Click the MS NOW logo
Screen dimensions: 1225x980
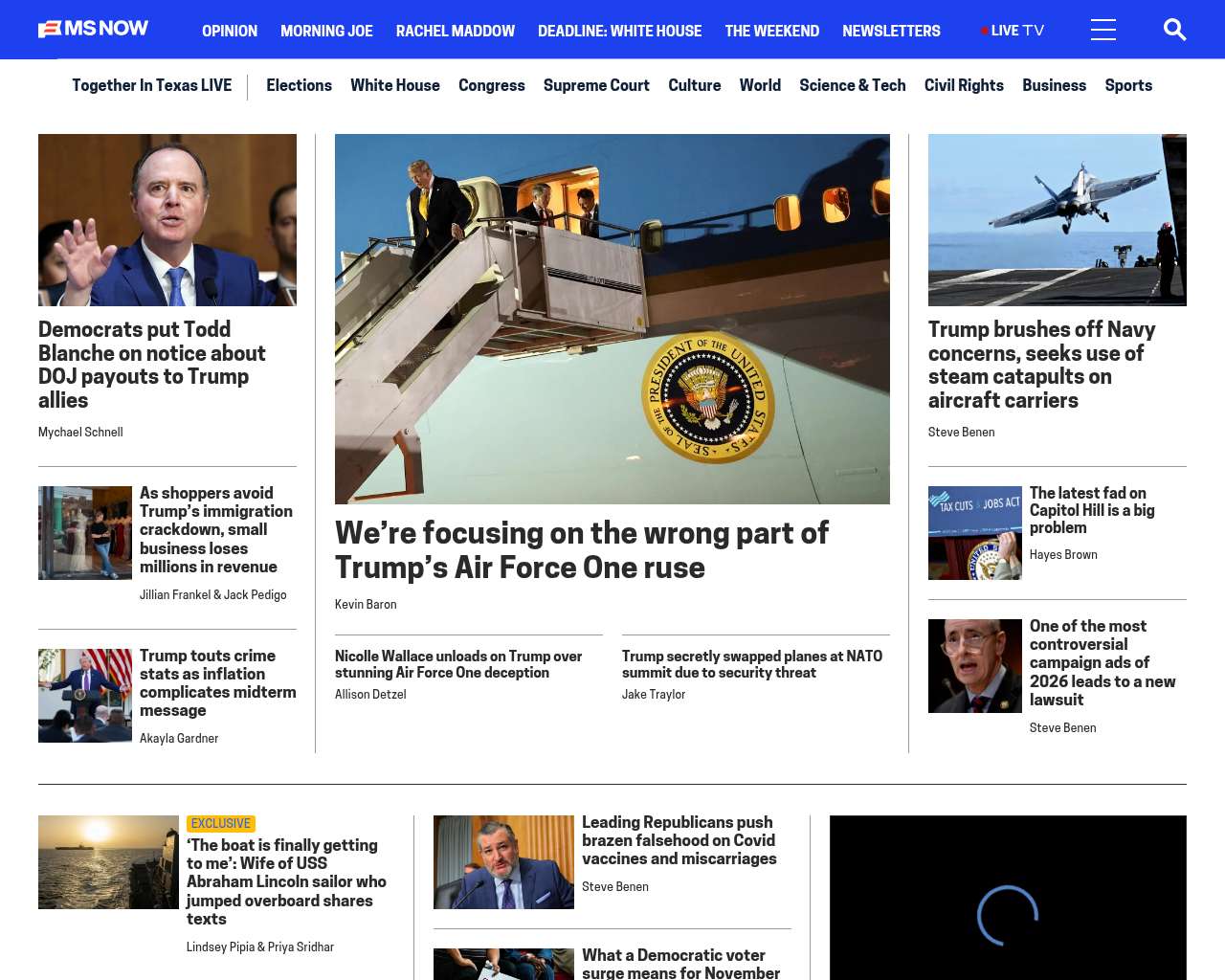pyautogui.click(x=94, y=30)
